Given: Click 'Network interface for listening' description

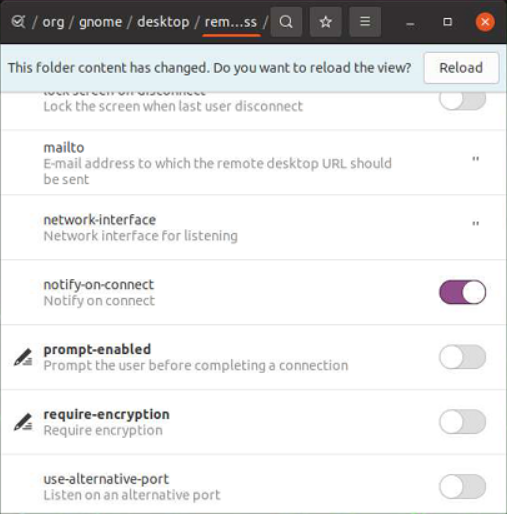Looking at the screenshot, I should (x=141, y=236).
